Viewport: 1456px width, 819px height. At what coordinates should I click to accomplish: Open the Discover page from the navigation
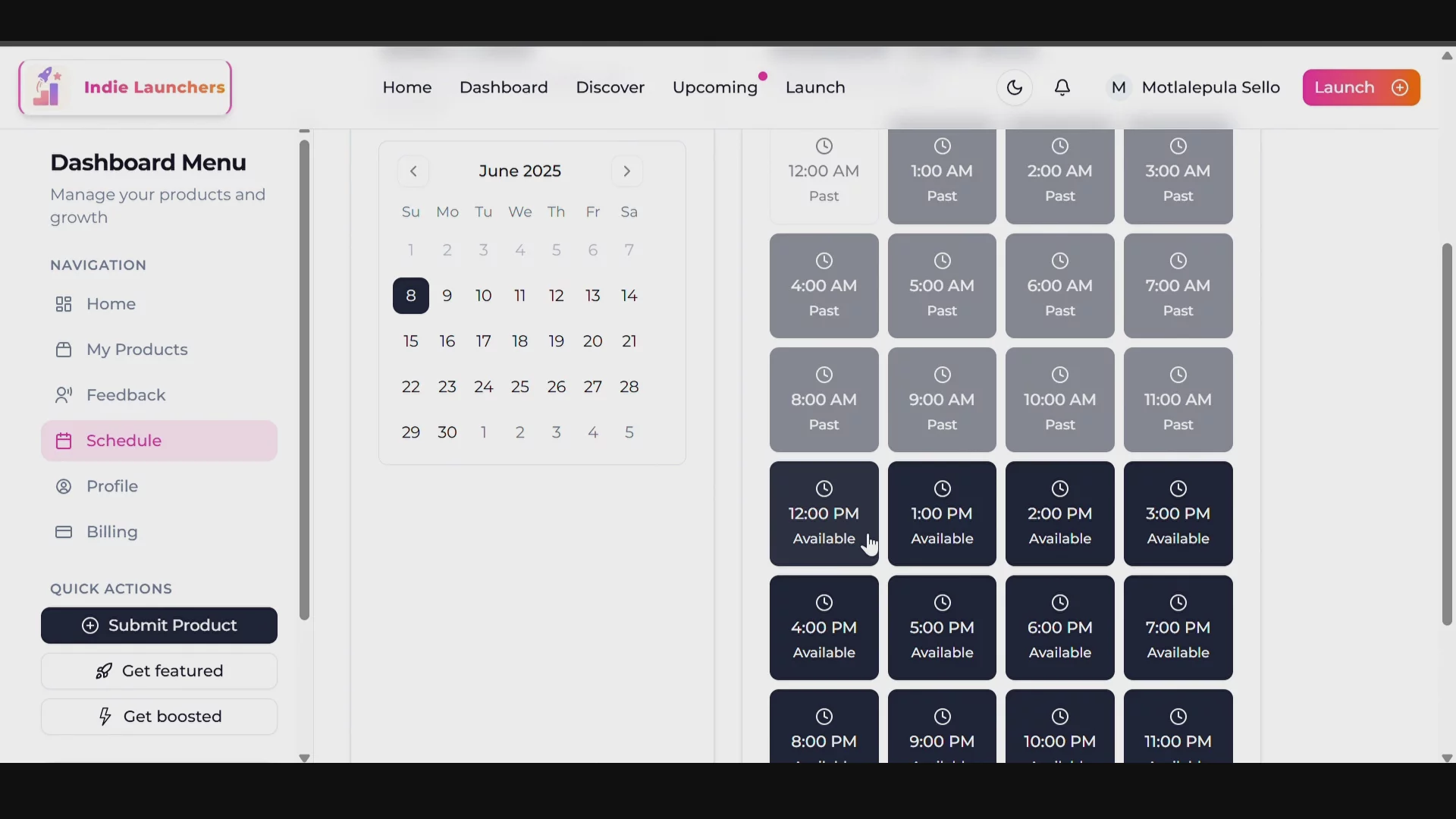point(610,87)
